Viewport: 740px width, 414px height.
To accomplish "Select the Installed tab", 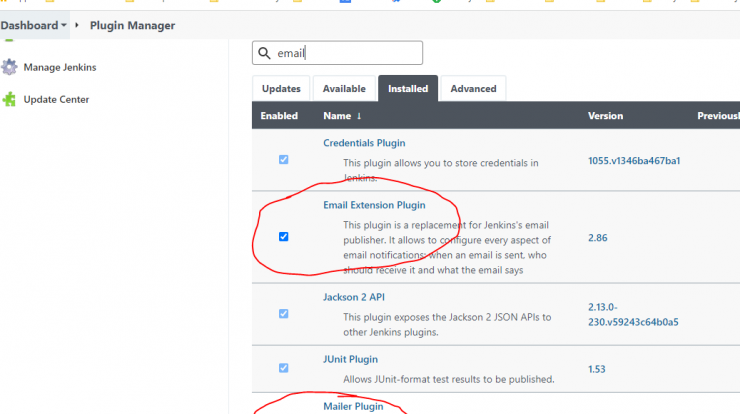I will pyautogui.click(x=408, y=88).
